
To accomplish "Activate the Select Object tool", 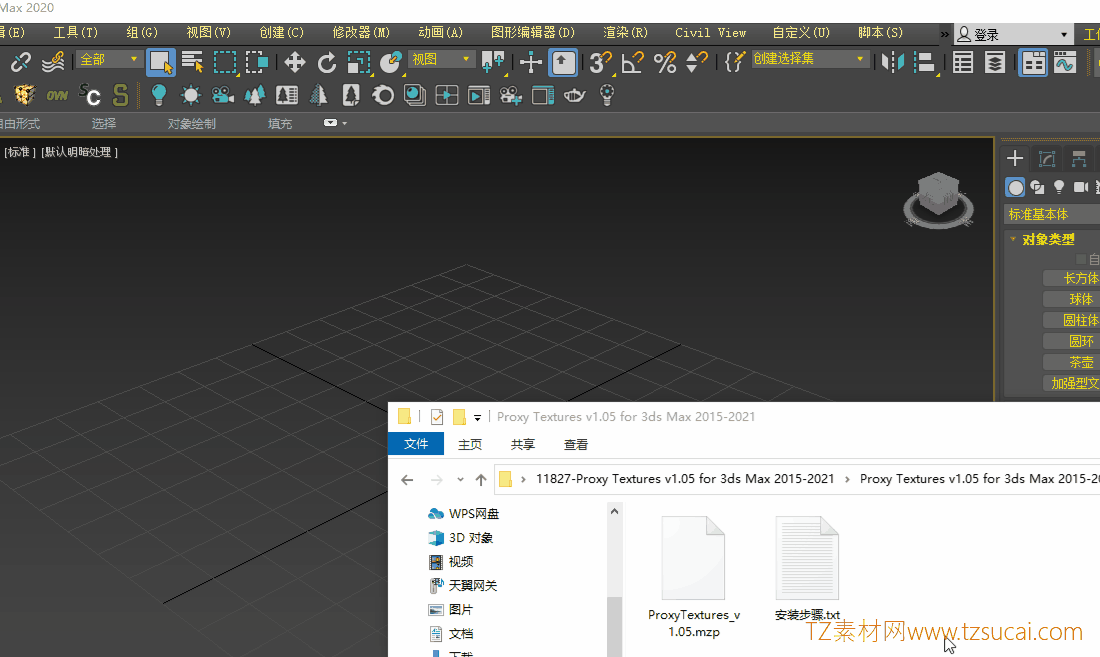I will click(161, 62).
